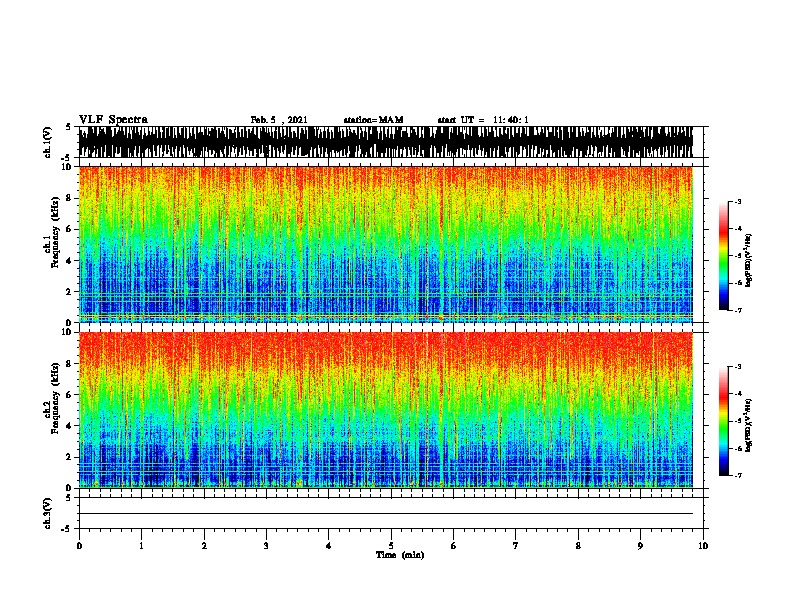Click the ch.1 "Frequency (kHz)" axis label

pos(55,233)
